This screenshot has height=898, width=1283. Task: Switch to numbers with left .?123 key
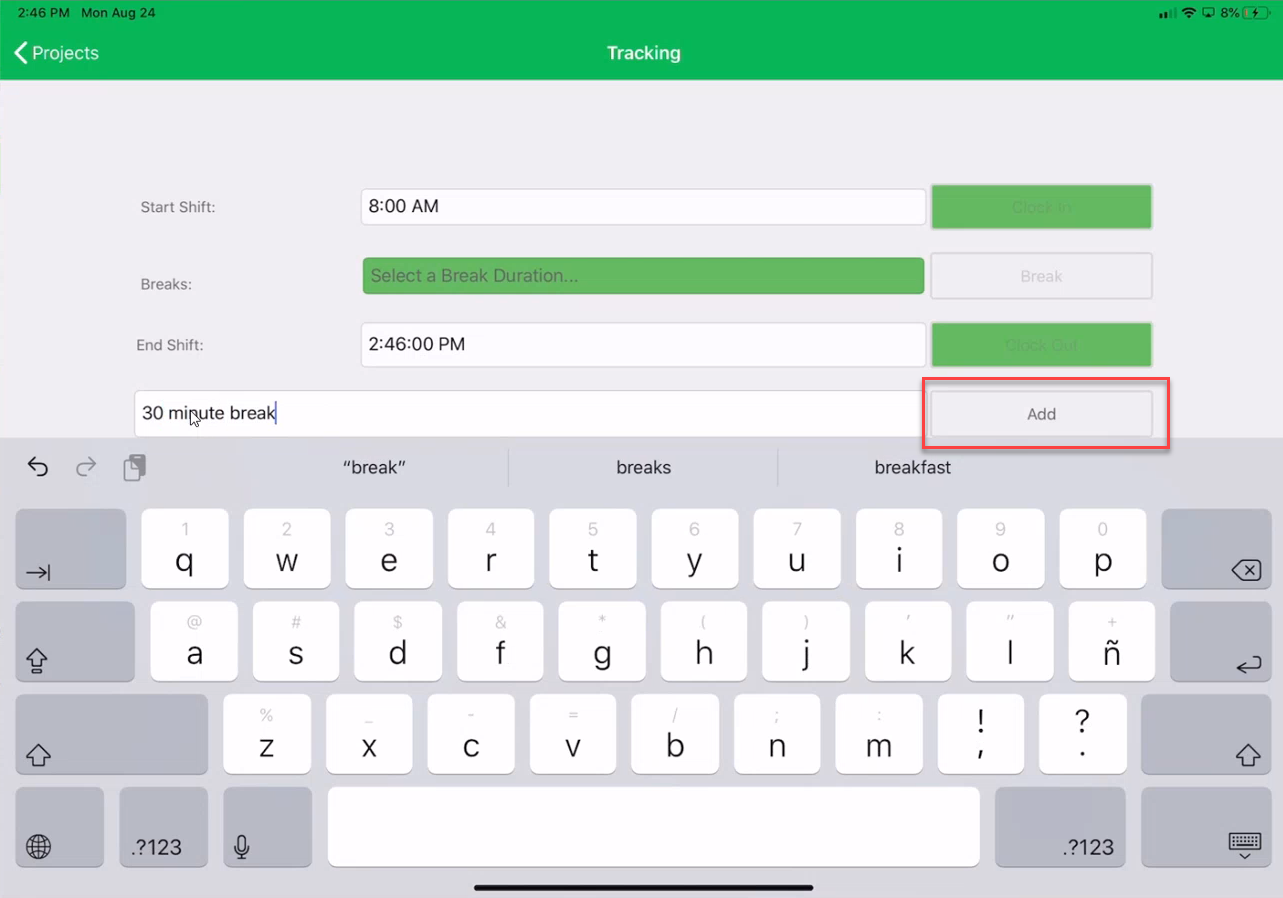point(163,827)
